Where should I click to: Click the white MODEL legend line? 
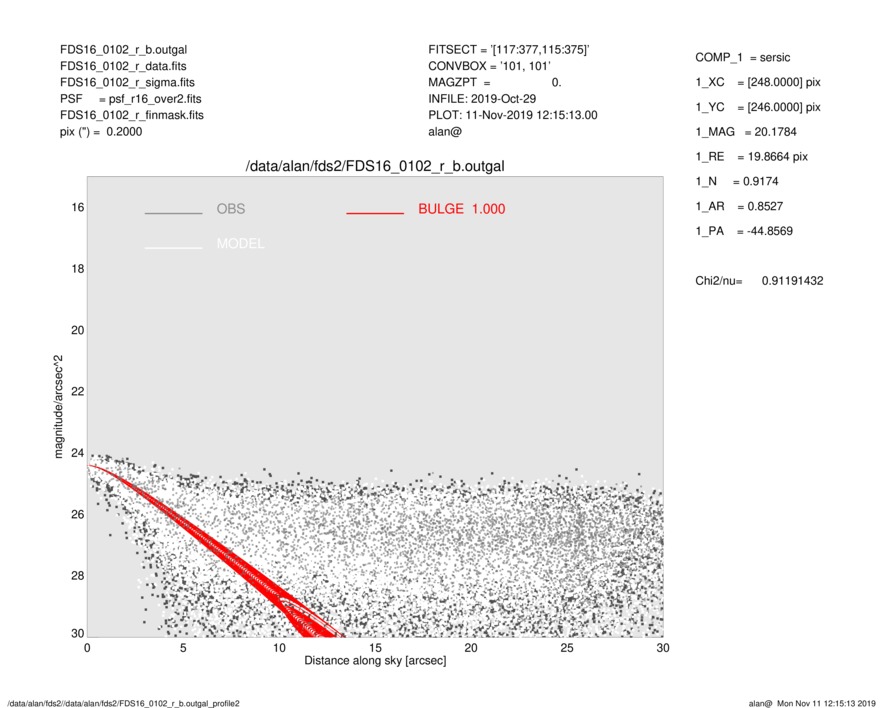pyautogui.click(x=173, y=248)
